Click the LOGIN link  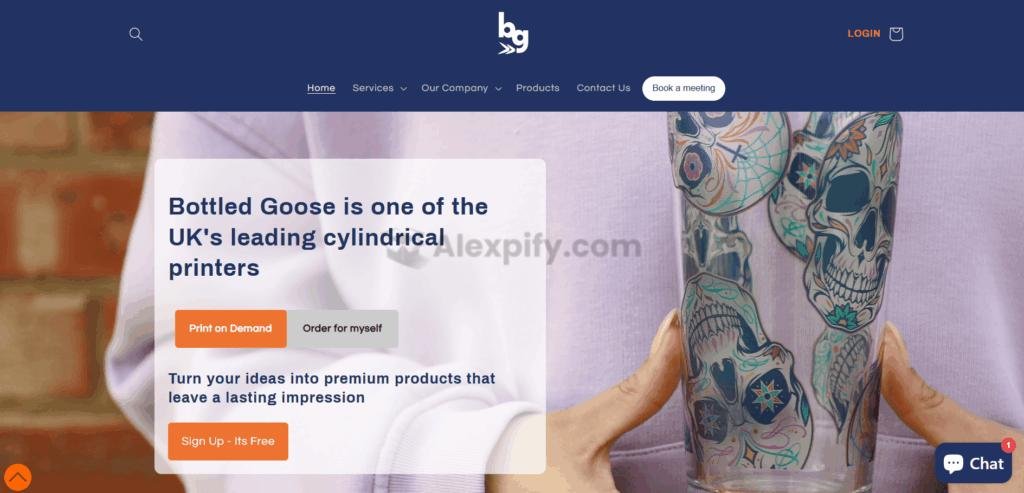coord(863,34)
